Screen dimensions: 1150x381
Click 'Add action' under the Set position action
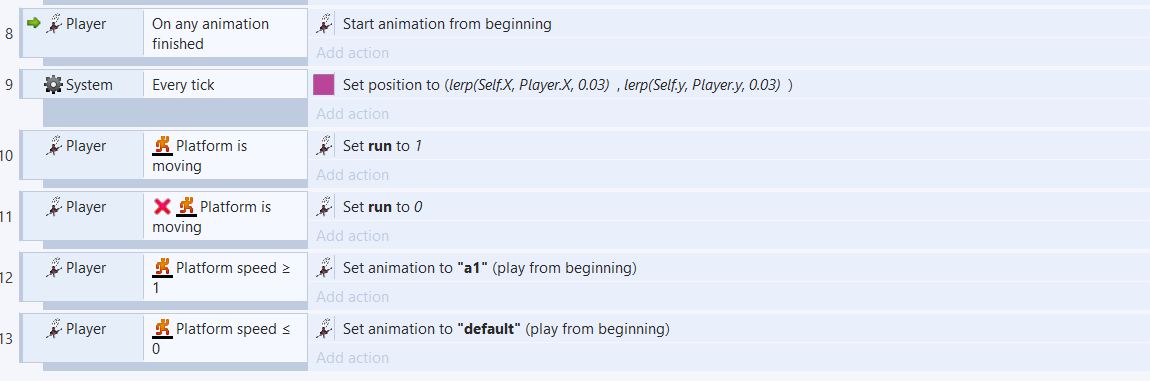[x=353, y=114]
